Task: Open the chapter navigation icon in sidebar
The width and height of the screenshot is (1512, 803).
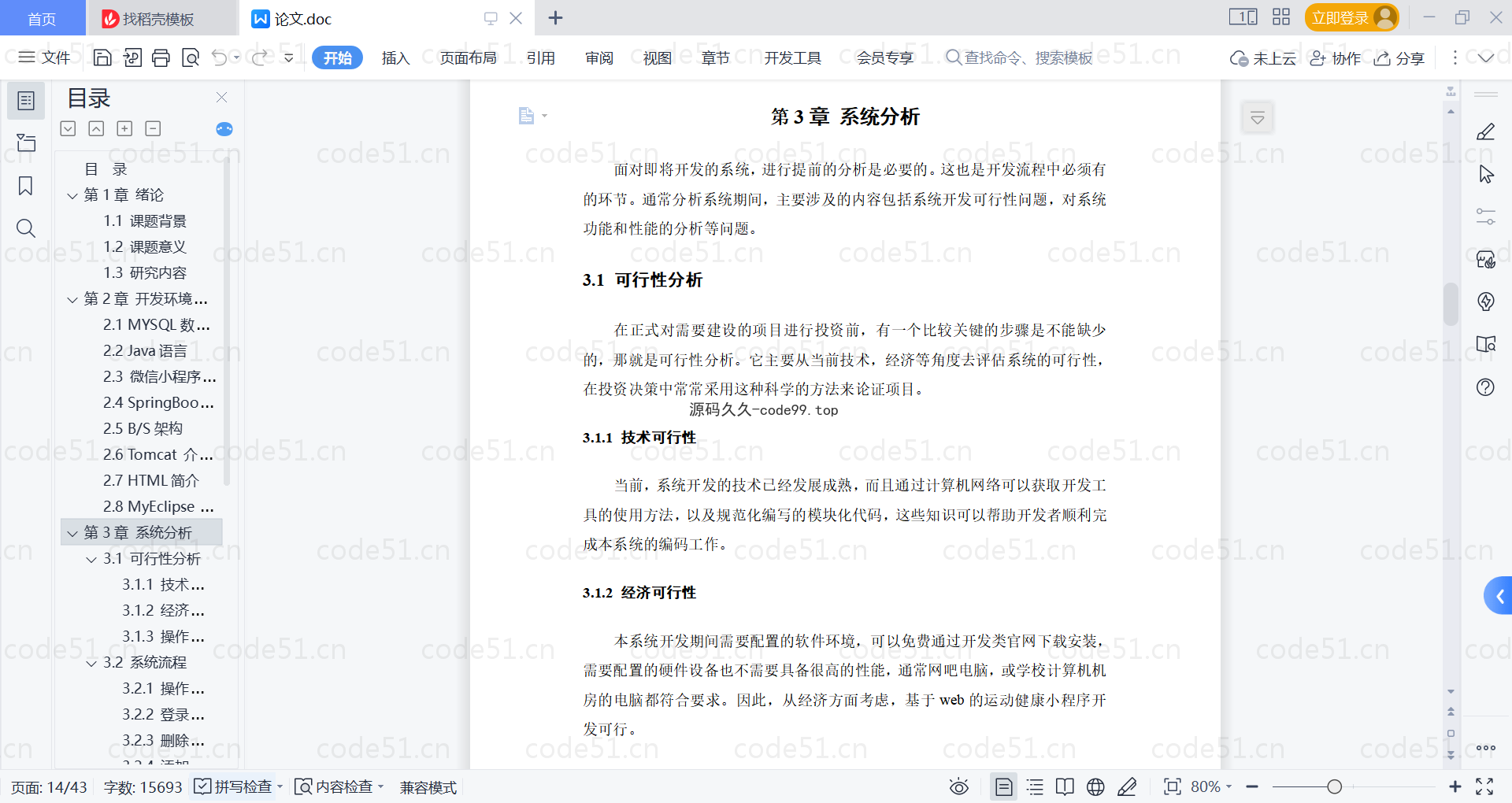Action: [x=26, y=142]
